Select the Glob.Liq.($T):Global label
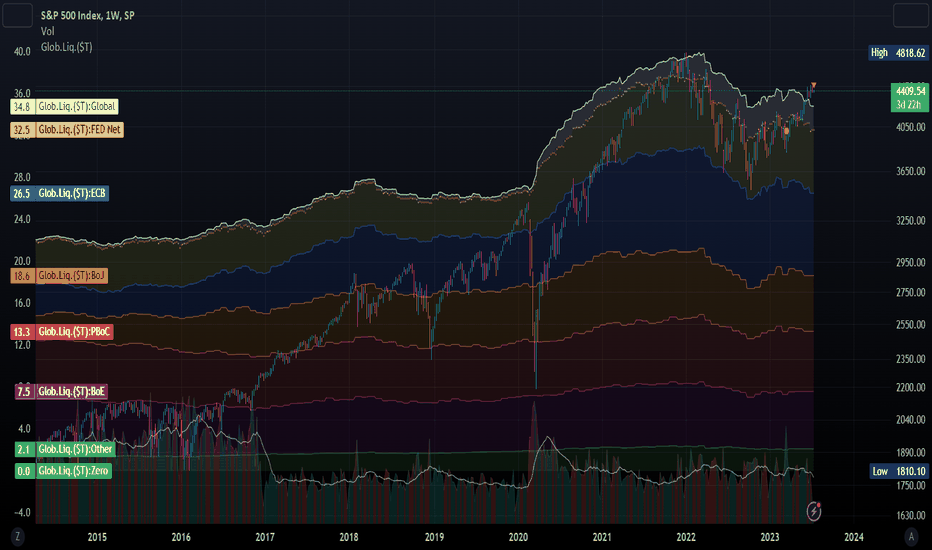 (77, 106)
